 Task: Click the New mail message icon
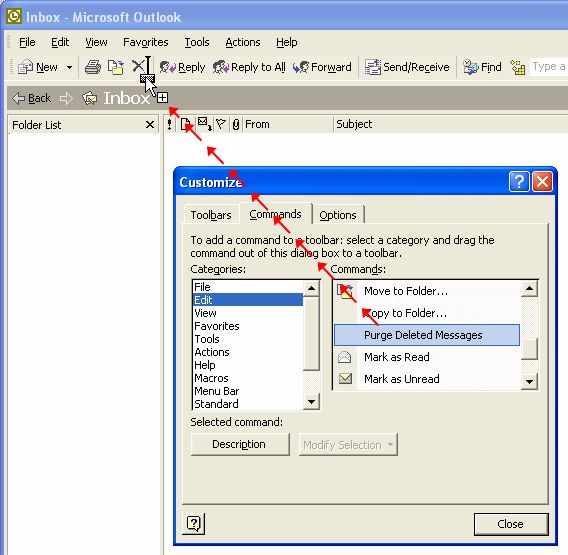tap(25, 67)
